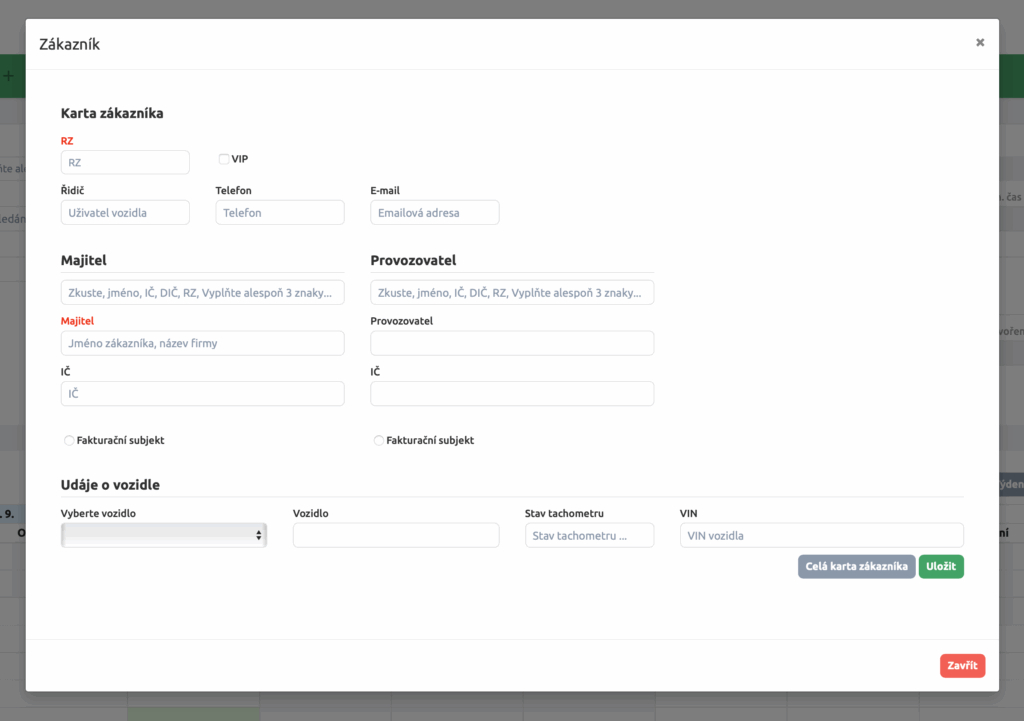The image size is (1024, 721).
Task: Focus the RZ input field
Action: pos(125,162)
